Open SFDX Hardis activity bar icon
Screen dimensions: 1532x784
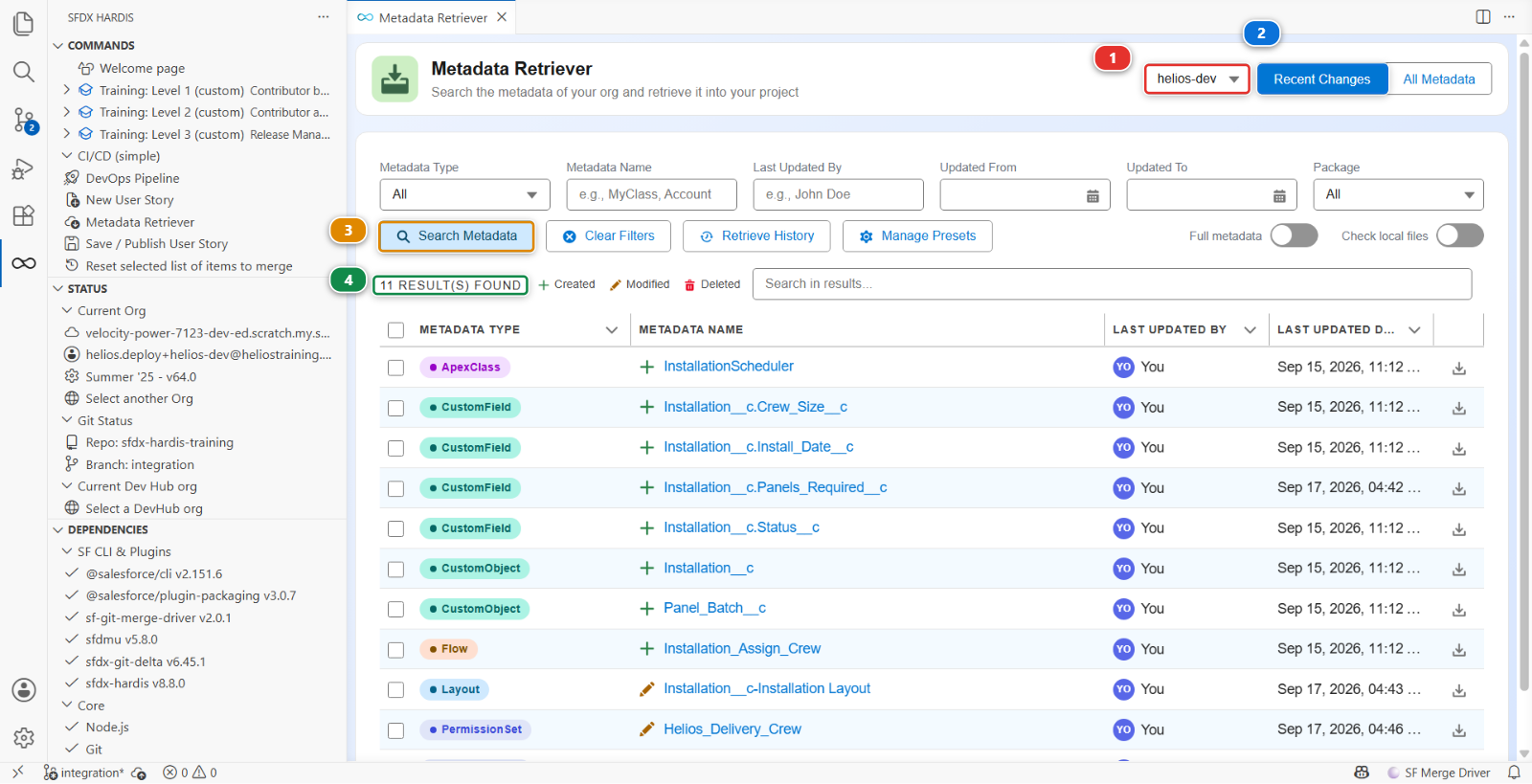point(24,263)
